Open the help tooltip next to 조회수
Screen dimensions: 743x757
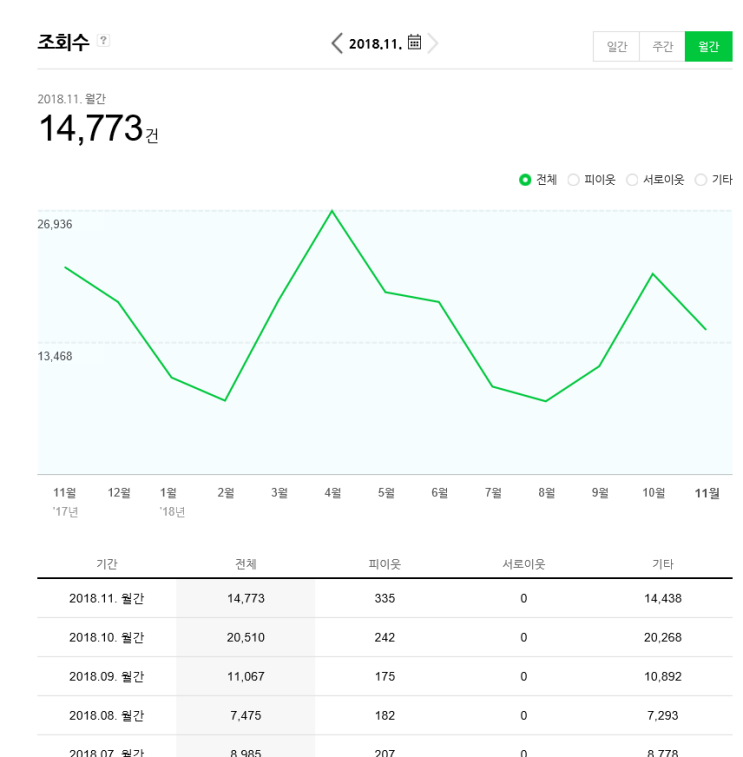(x=103, y=40)
